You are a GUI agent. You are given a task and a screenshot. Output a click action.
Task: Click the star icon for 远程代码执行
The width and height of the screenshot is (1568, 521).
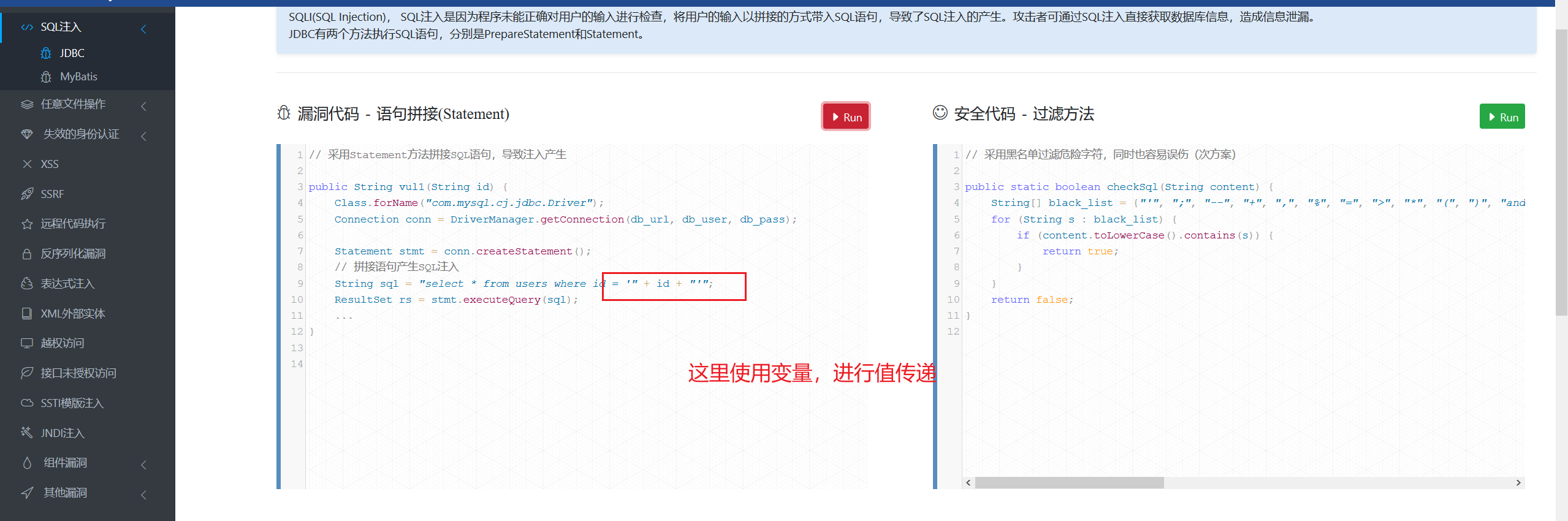point(27,224)
